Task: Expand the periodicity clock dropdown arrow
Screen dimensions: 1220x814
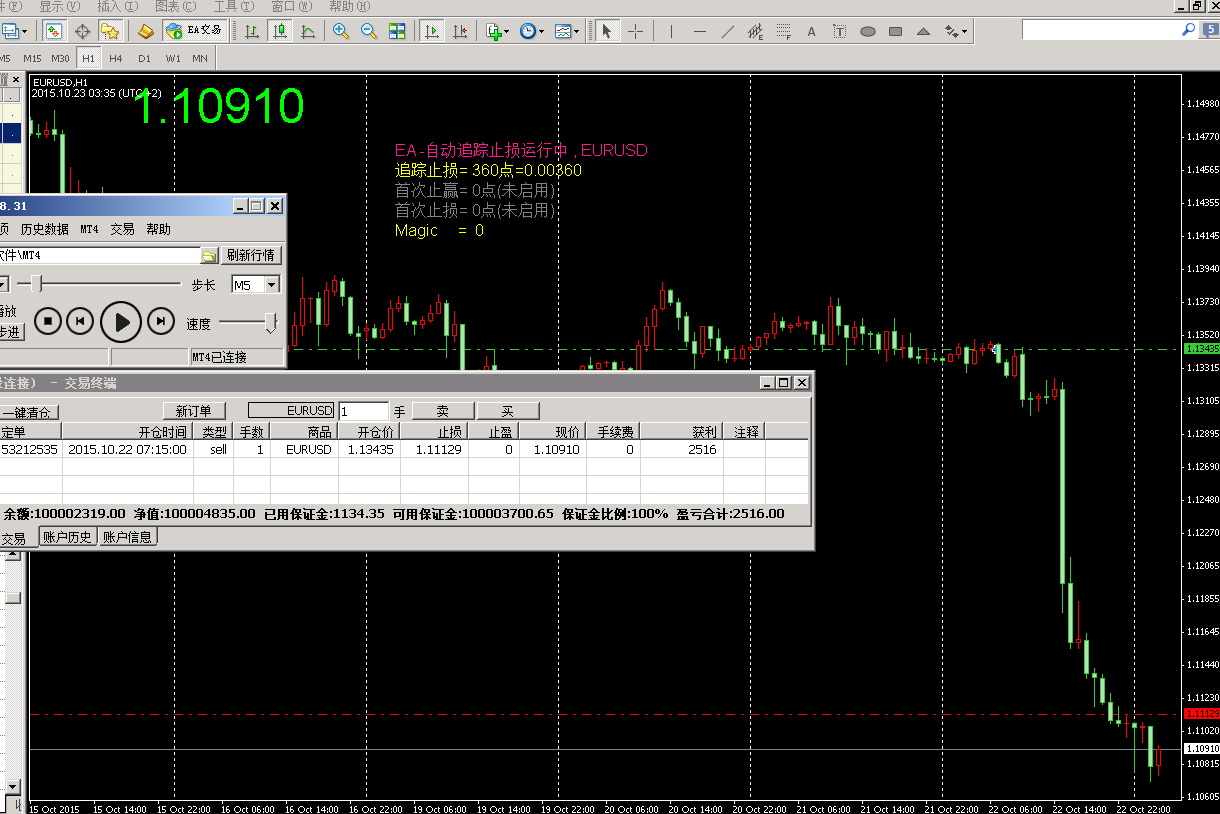Action: 542,31
